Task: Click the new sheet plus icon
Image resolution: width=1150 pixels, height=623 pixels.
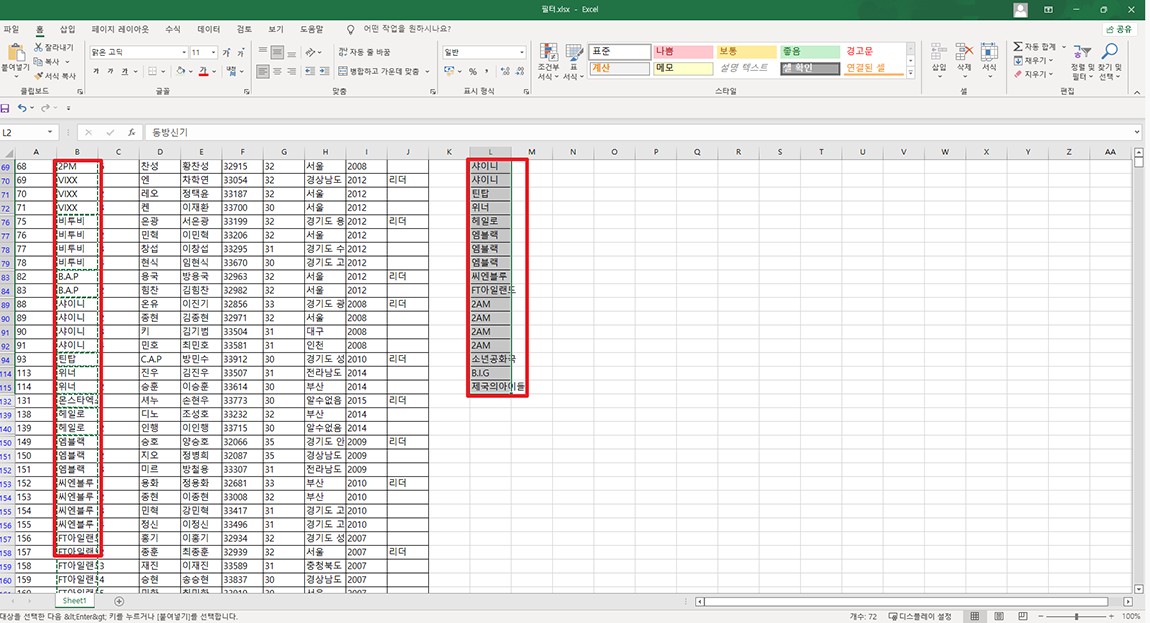Action: (x=119, y=601)
